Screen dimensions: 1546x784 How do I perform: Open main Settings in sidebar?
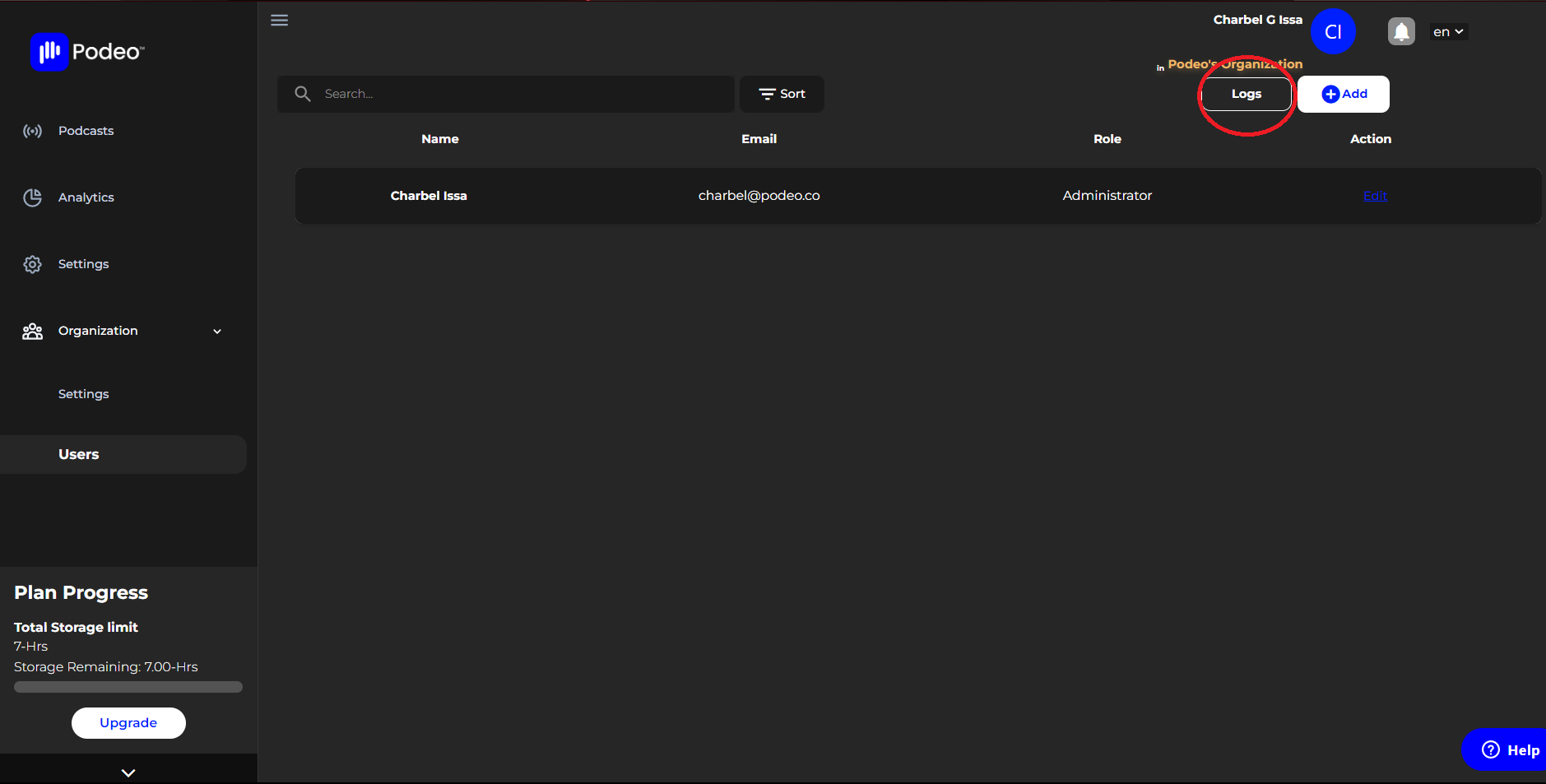[x=83, y=264]
